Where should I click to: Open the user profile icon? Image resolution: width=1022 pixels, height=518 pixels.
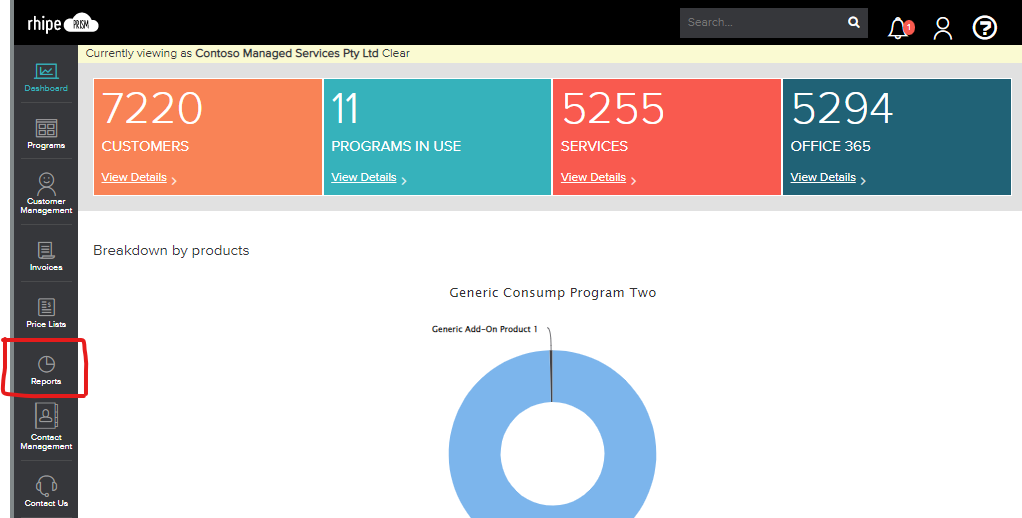(942, 28)
